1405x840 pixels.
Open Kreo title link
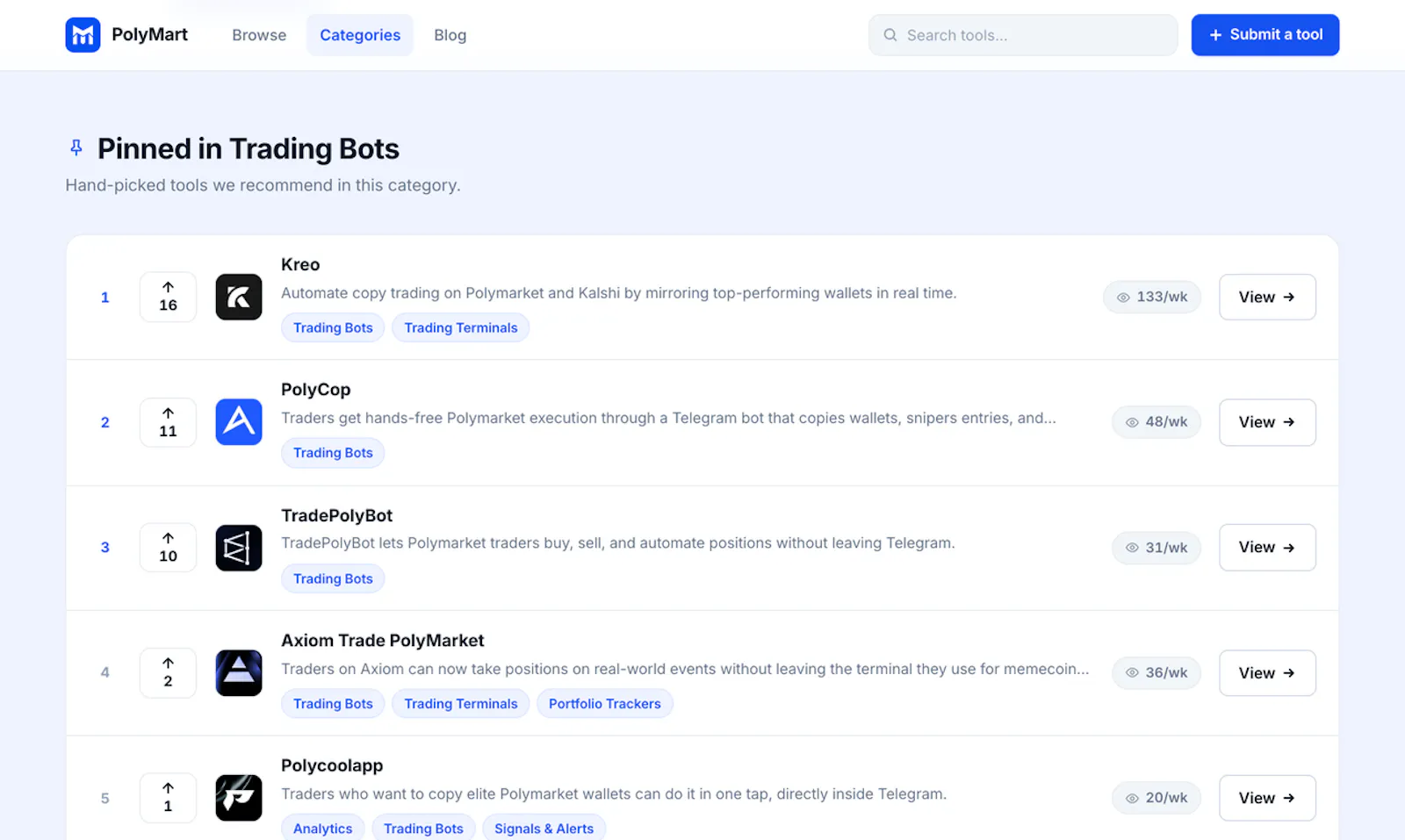pyautogui.click(x=300, y=264)
